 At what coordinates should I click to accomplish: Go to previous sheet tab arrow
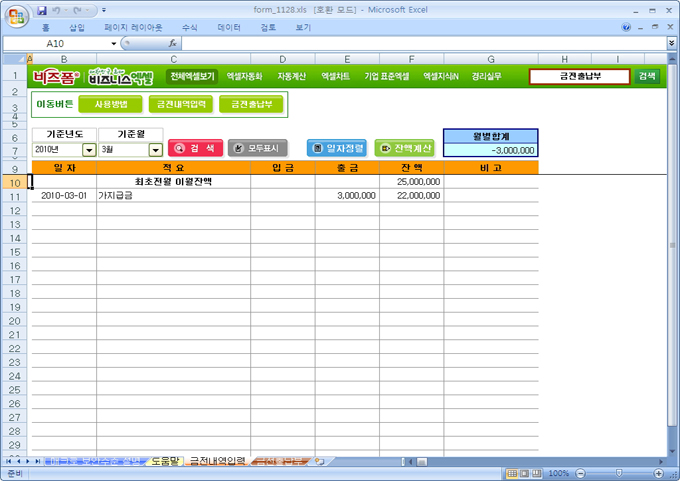click(x=19, y=461)
